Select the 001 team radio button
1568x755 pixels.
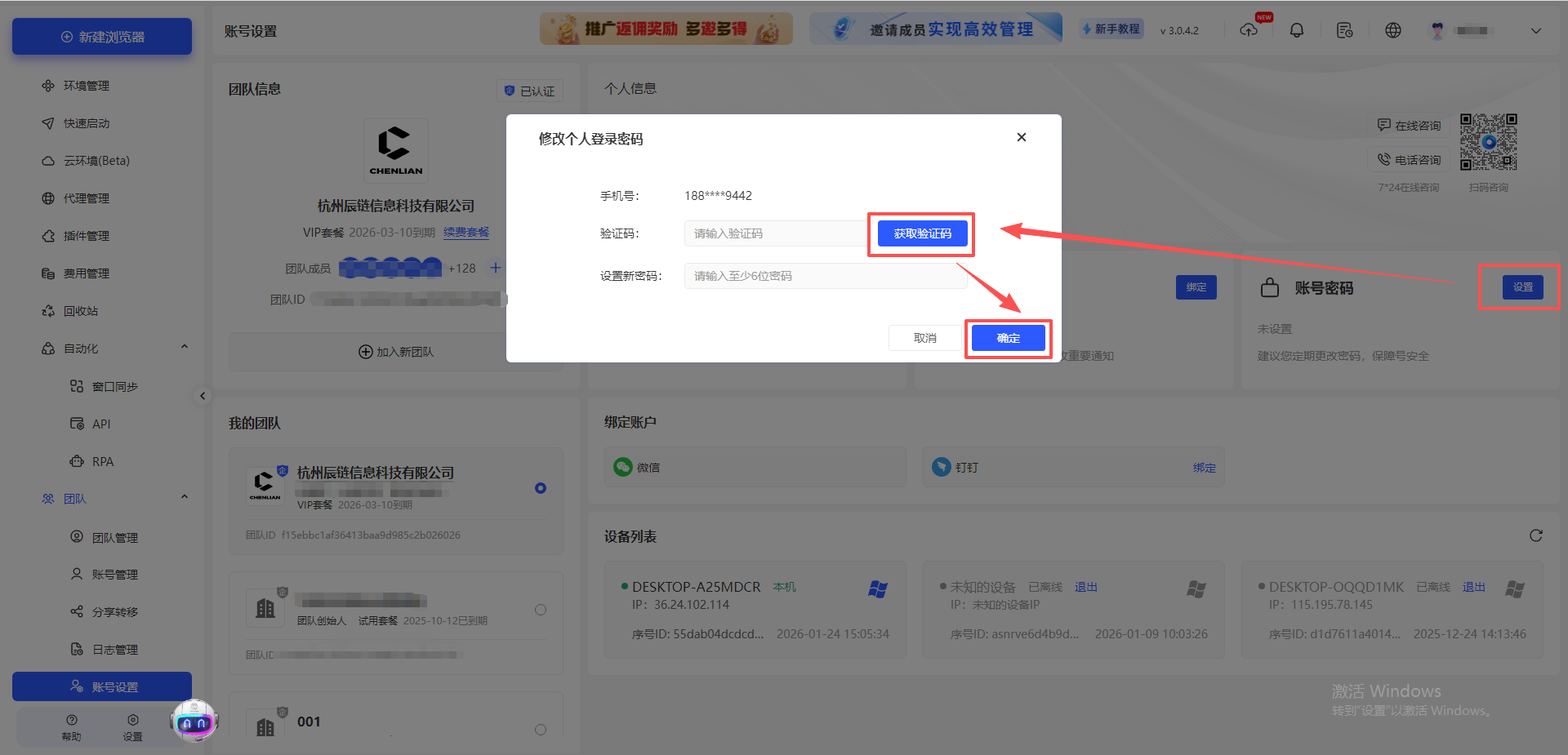540,730
